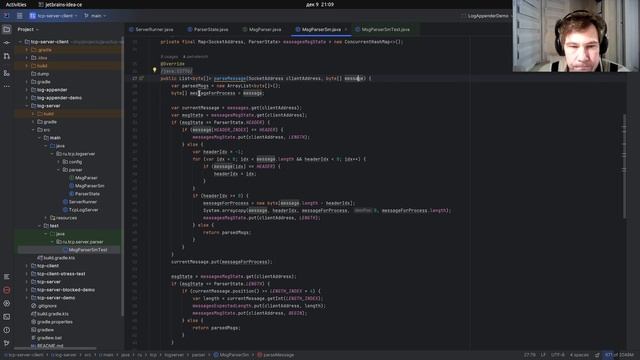Select tcp-server-demo folder in project tree
Screen dimensions: 640x360
point(53,298)
